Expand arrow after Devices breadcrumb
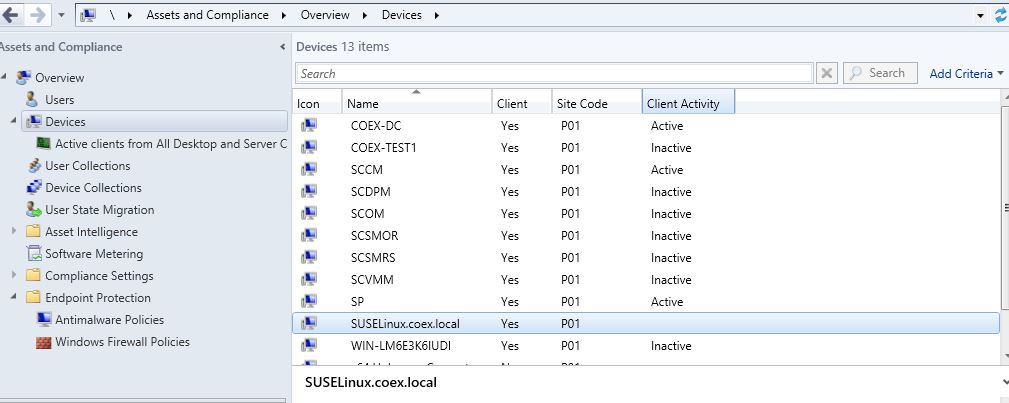The height and width of the screenshot is (403, 1009). (437, 15)
